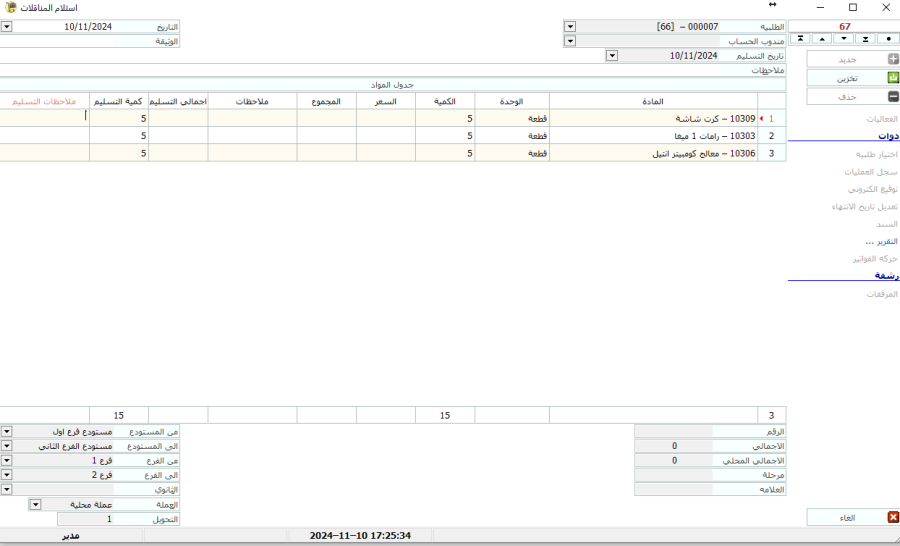Click the ادوات section header
Viewport: 900px width, 546px height.
(x=889, y=136)
